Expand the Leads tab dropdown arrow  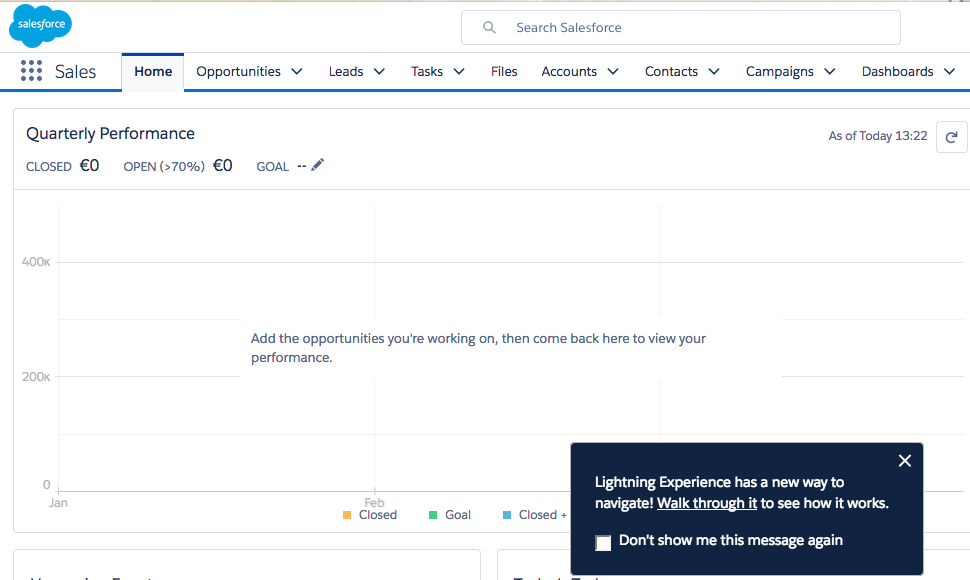(x=379, y=72)
